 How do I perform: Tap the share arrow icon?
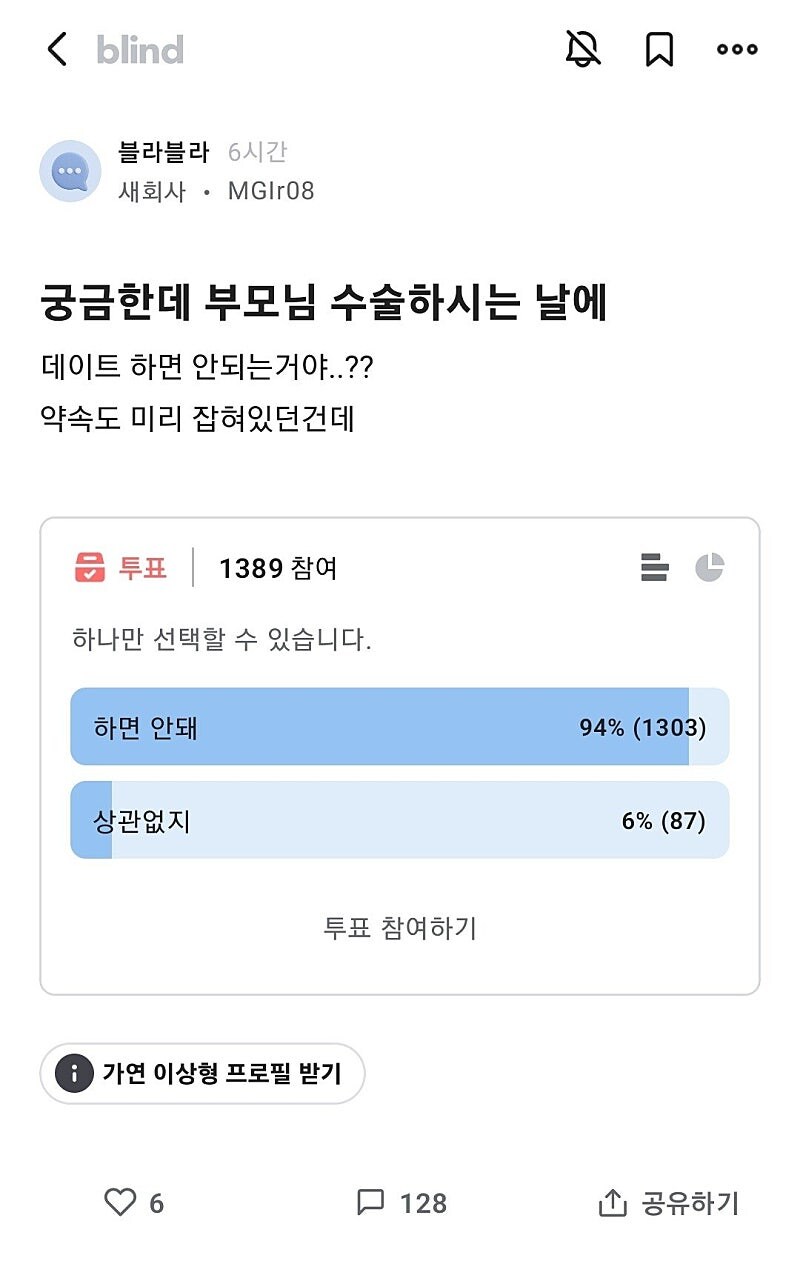click(x=614, y=1203)
